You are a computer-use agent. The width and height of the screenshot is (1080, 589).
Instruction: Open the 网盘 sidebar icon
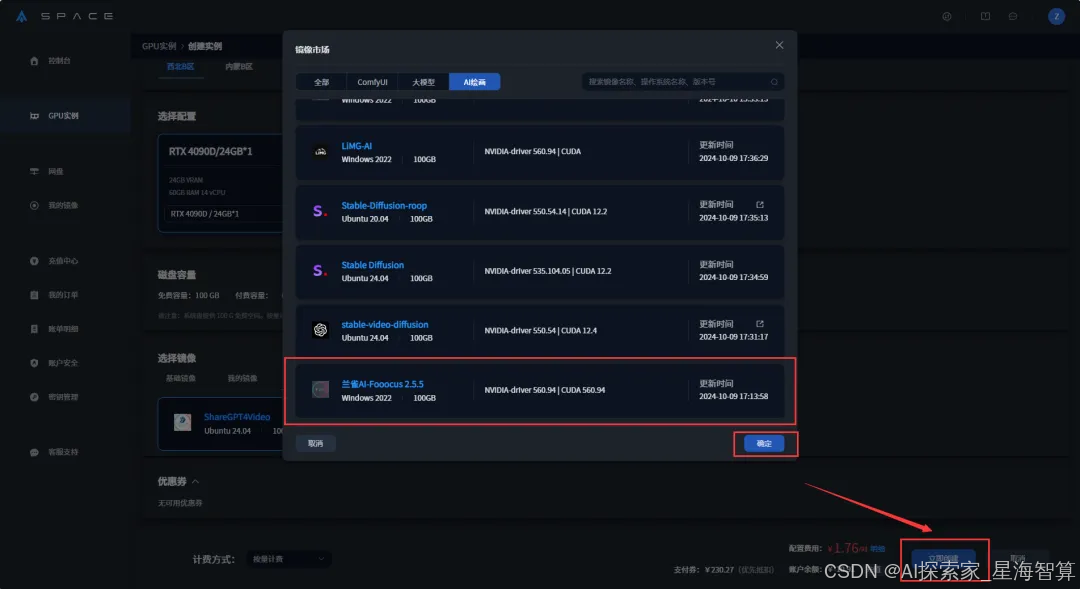(34, 171)
